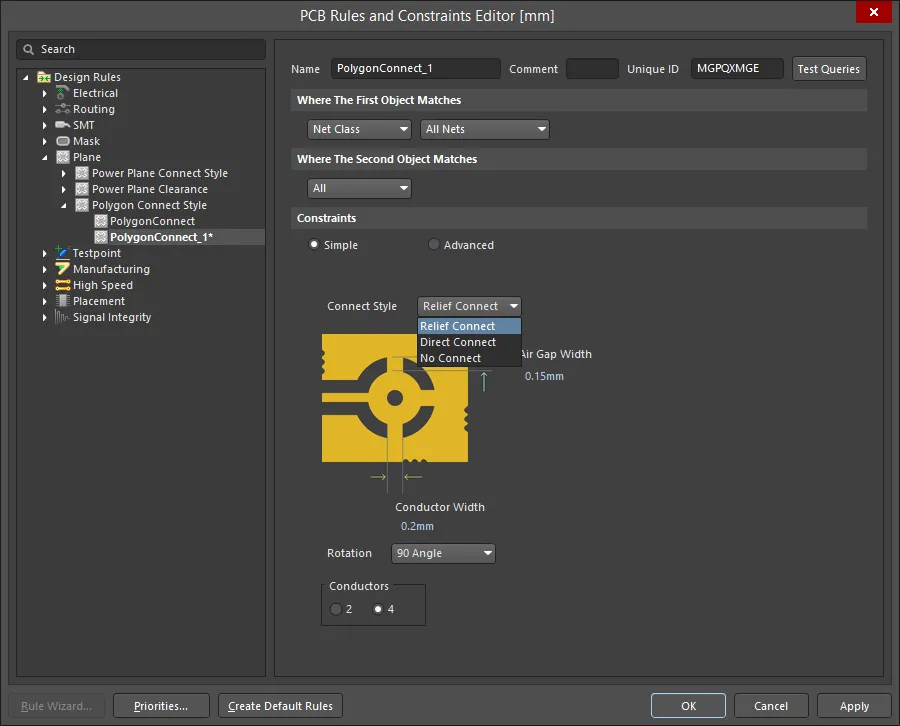Click the search magnifier icon
This screenshot has width=900, height=726.
click(x=28, y=49)
